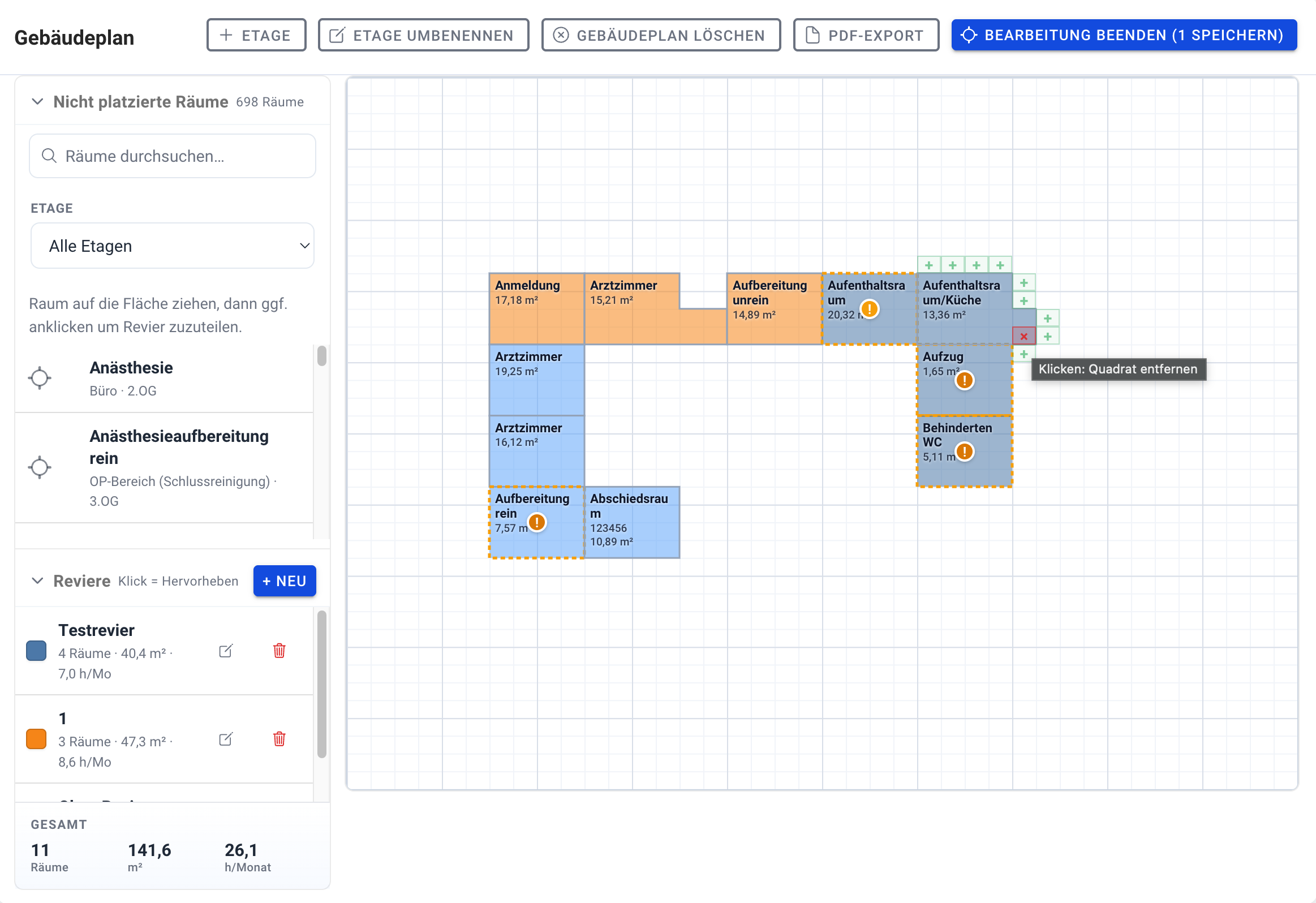Click the crosshair icon beside Anästhesie
Screen dimensions: 1316x903
click(40, 378)
